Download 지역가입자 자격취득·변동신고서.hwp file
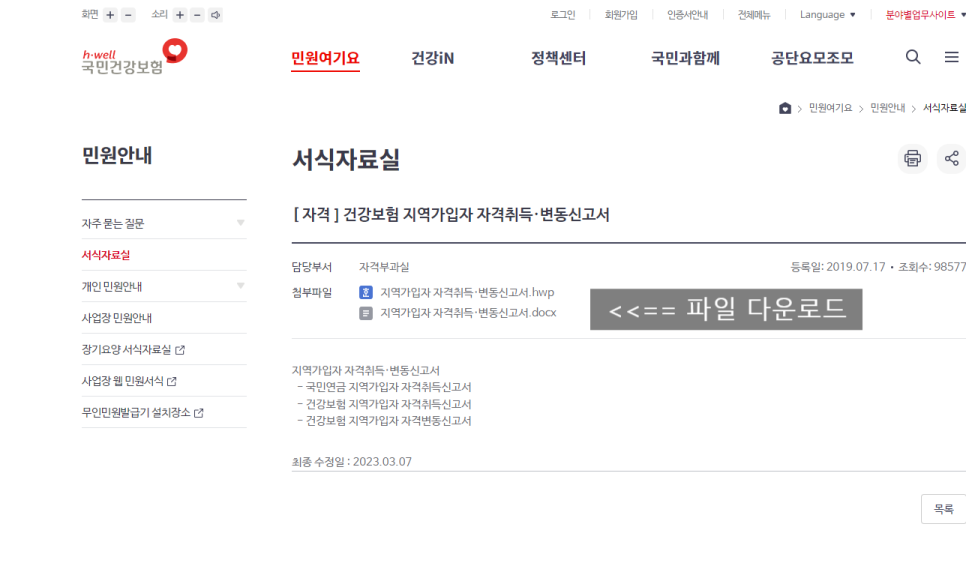966x572 pixels. pyautogui.click(x=467, y=293)
